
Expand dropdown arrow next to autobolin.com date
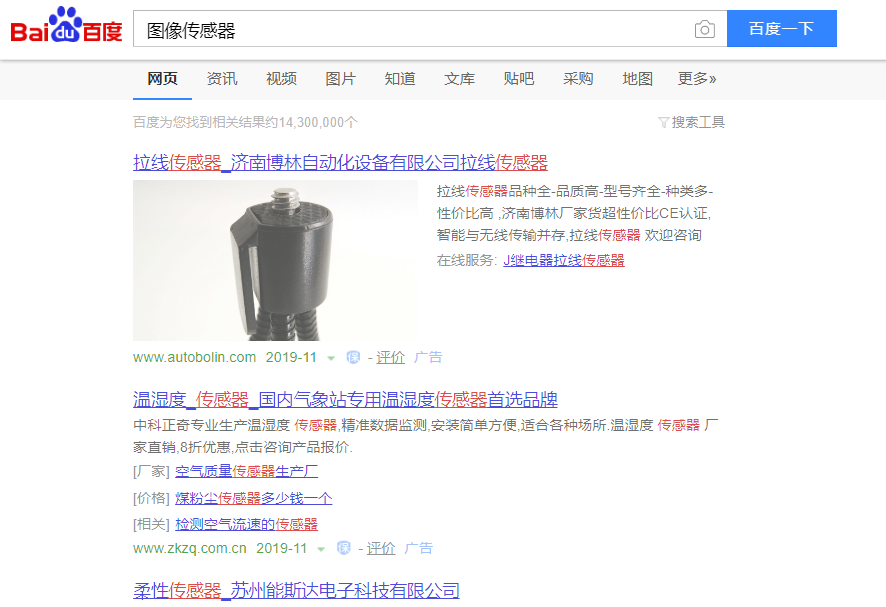pos(331,358)
